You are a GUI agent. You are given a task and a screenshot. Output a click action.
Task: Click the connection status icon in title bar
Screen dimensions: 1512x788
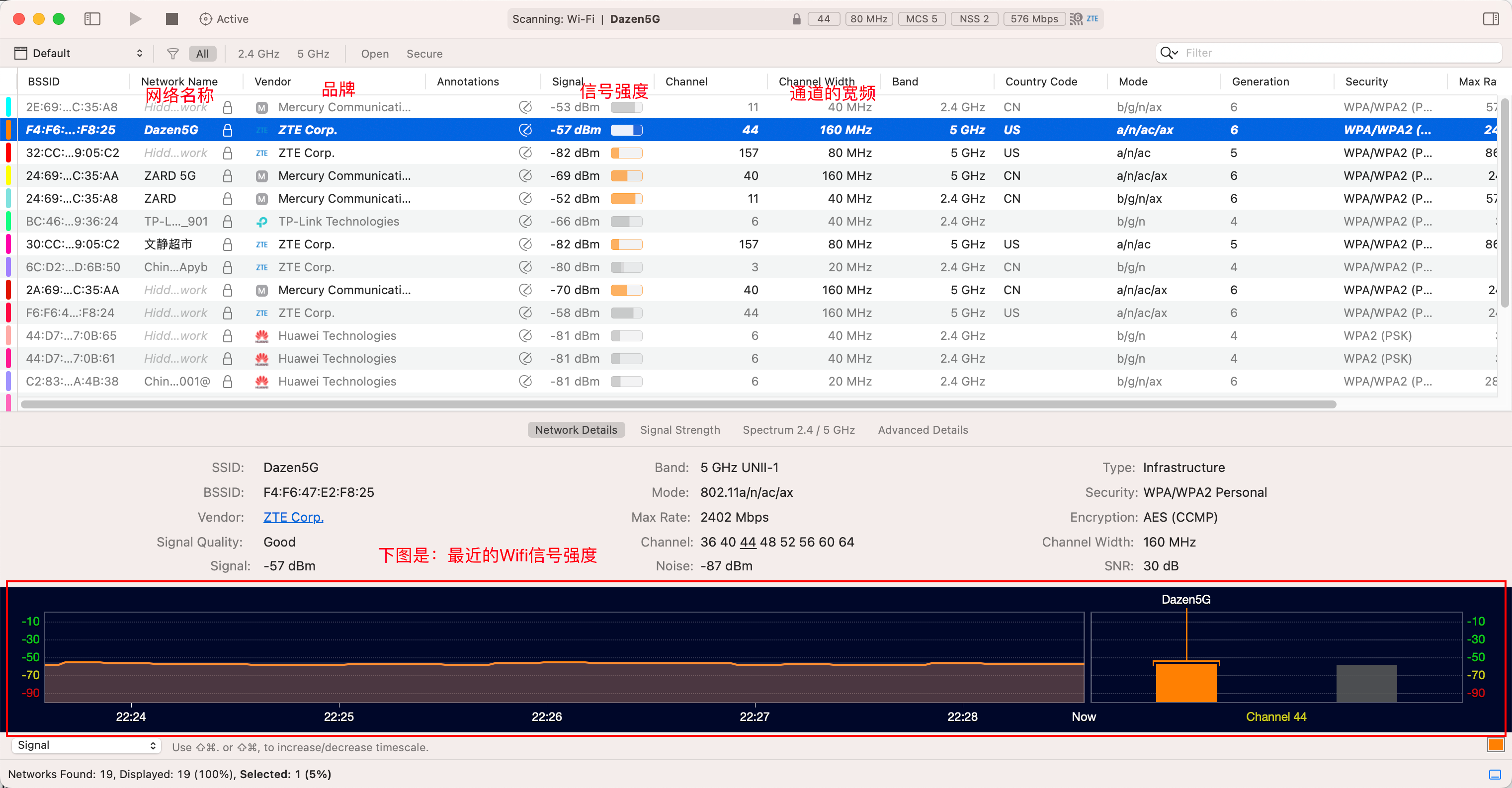1076,19
